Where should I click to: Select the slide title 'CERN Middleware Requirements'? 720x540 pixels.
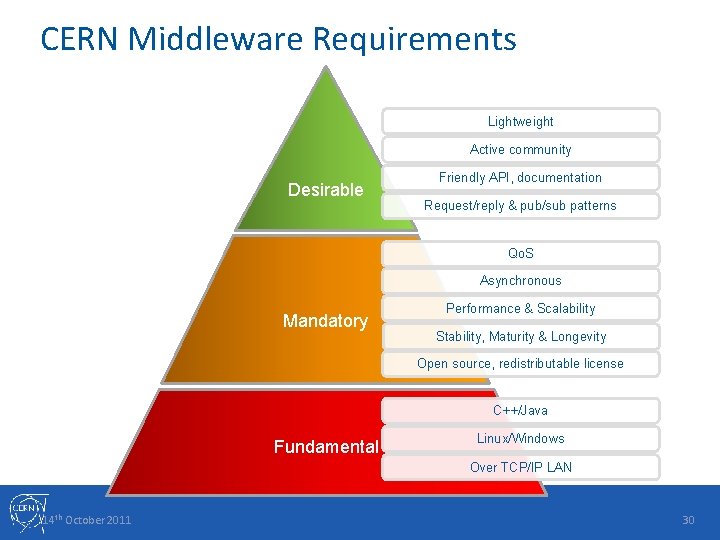tap(279, 39)
